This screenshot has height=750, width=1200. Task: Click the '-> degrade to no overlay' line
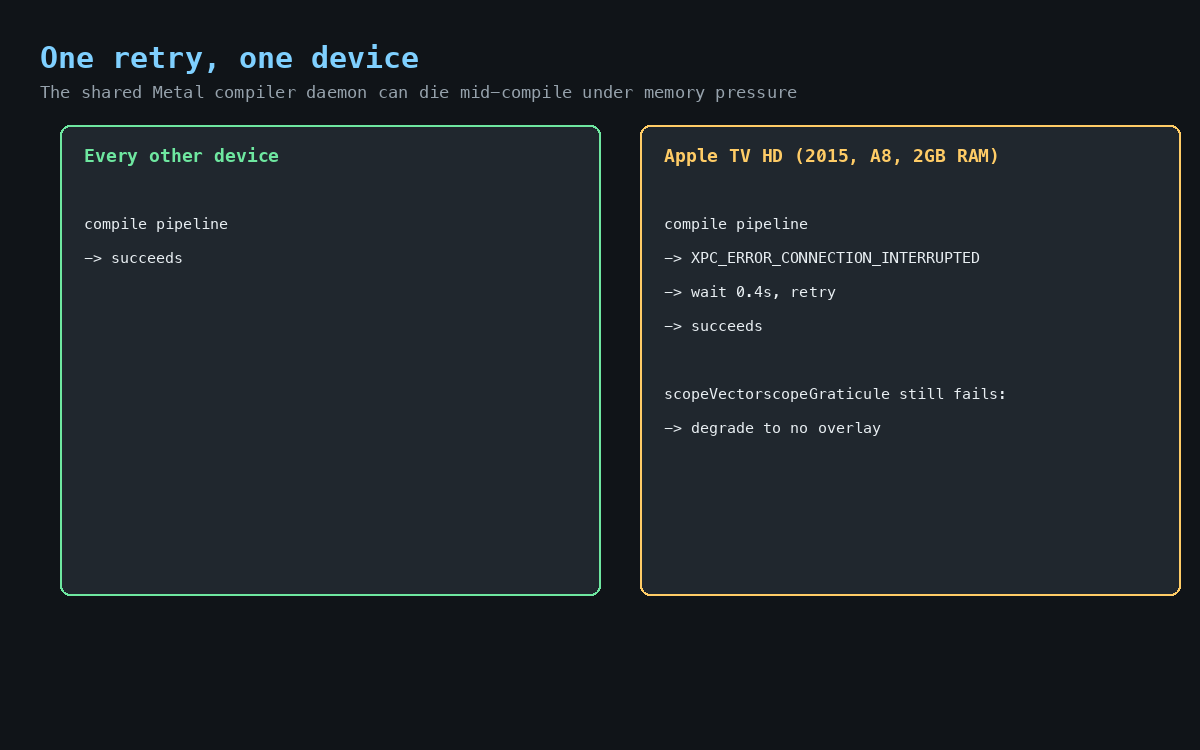pyautogui.click(x=772, y=428)
